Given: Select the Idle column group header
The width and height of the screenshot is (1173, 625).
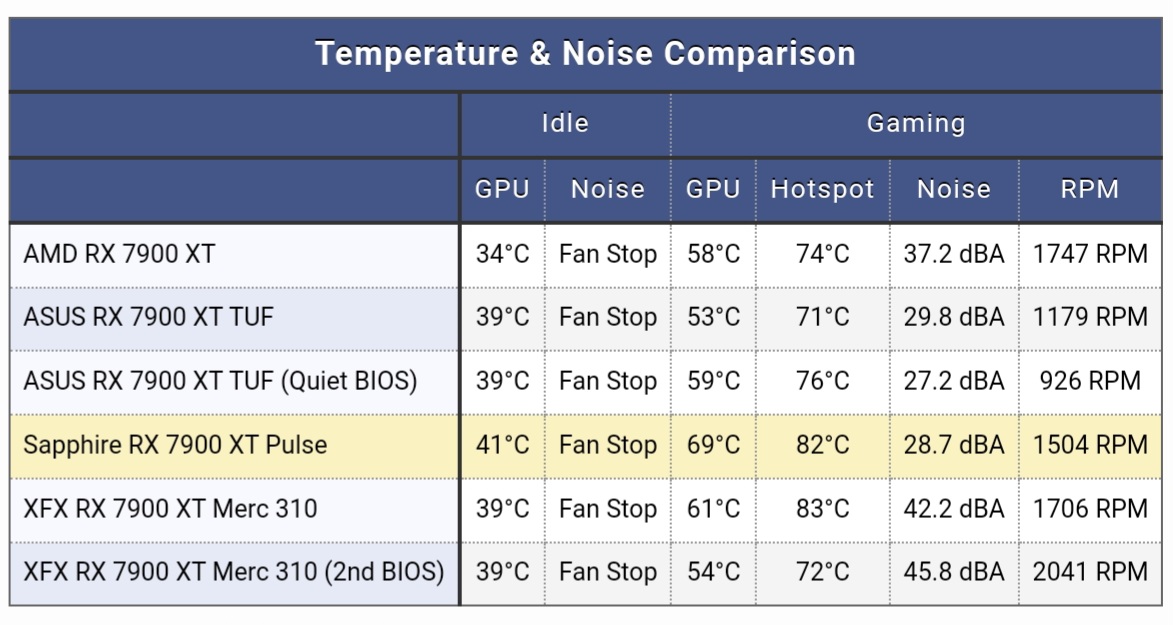Looking at the screenshot, I should pos(565,124).
